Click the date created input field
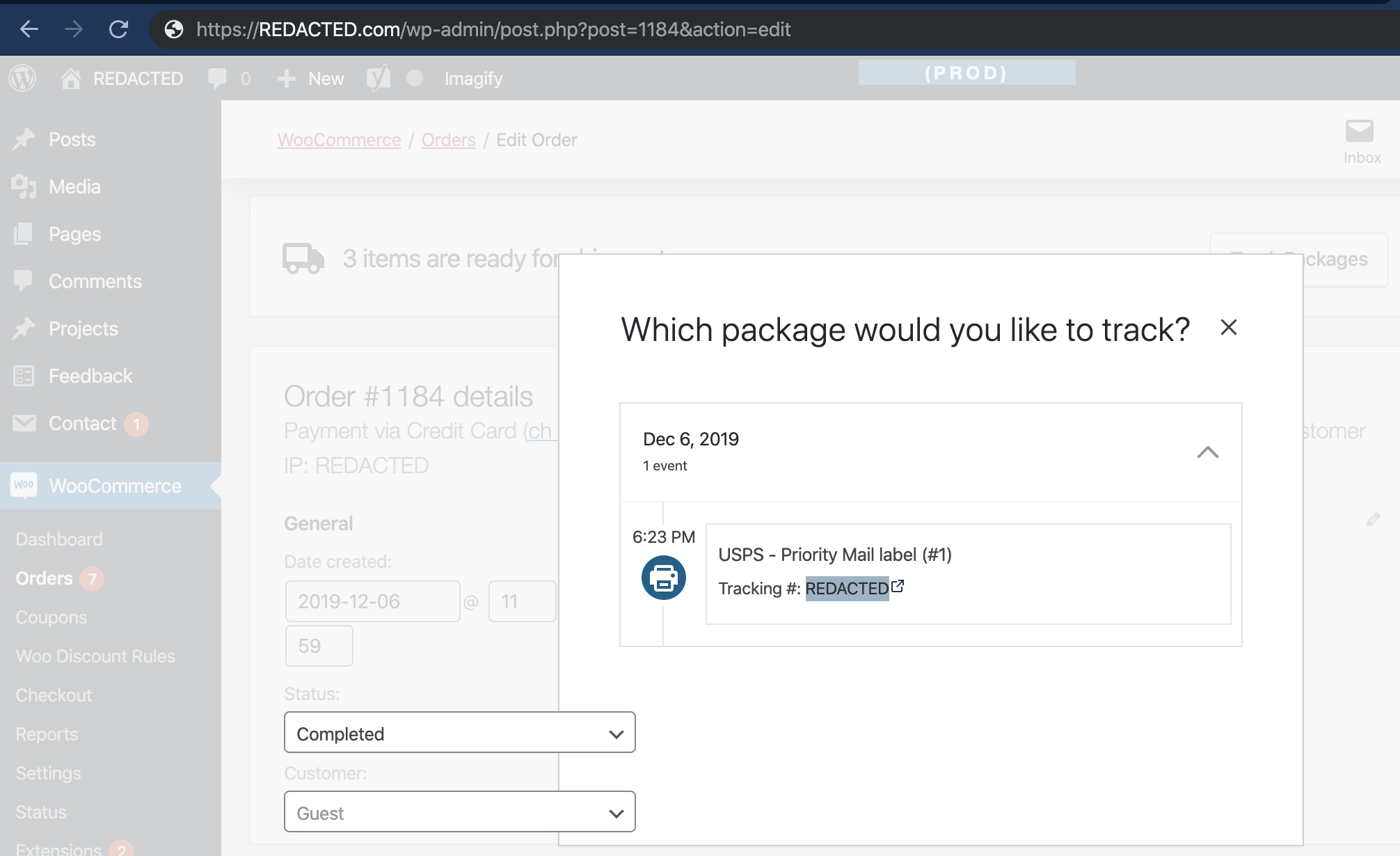The width and height of the screenshot is (1400, 856). (x=372, y=601)
